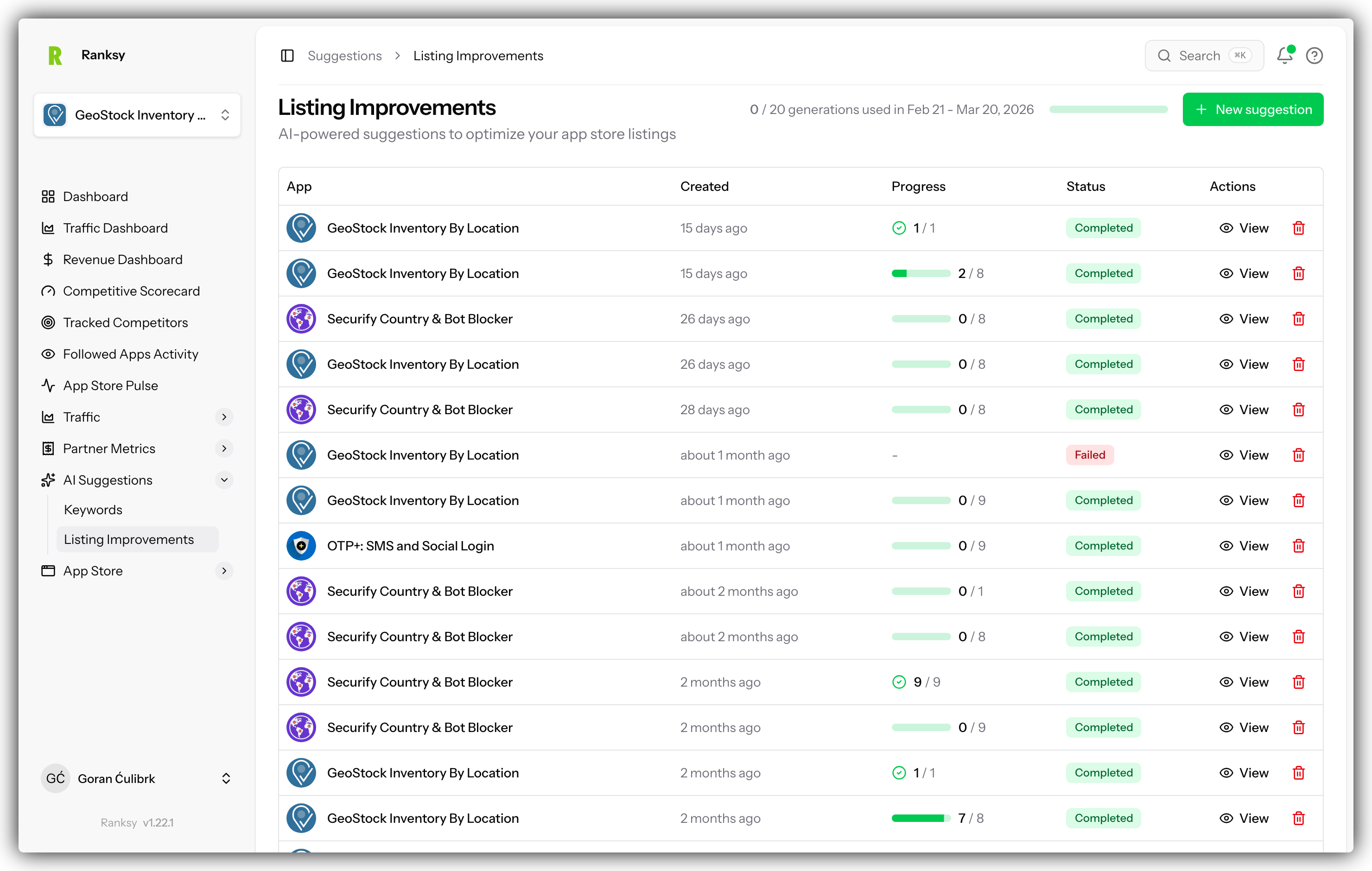Expand the App Store submenu chevron
The image size is (1372, 871).
coord(224,571)
